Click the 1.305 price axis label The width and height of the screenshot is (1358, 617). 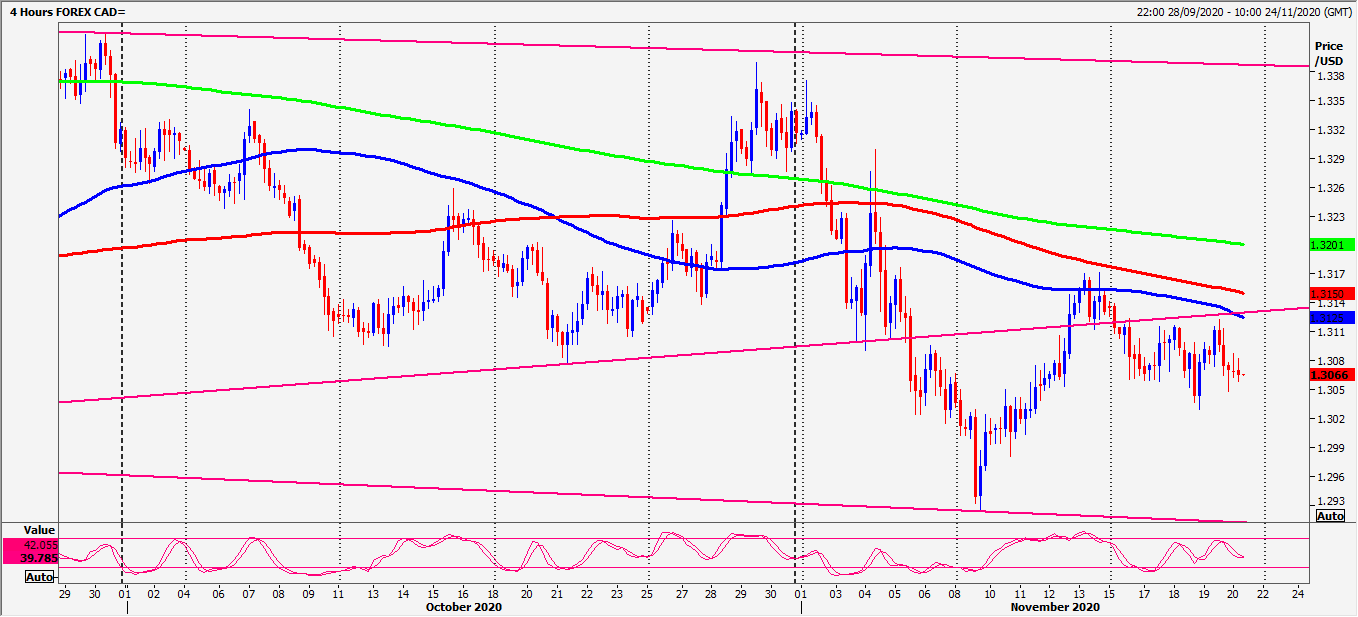coord(1330,390)
